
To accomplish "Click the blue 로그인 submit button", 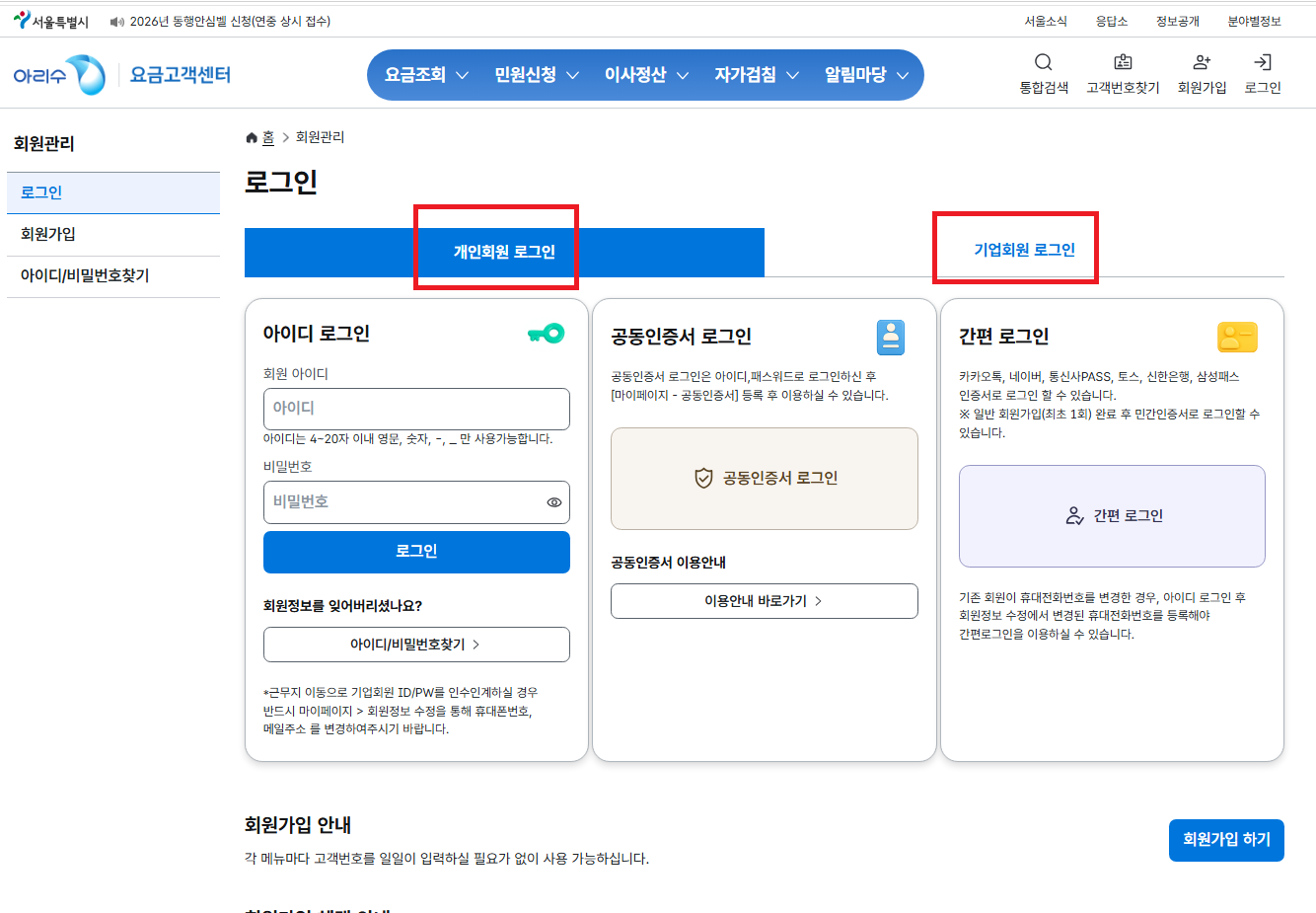I will coord(416,552).
